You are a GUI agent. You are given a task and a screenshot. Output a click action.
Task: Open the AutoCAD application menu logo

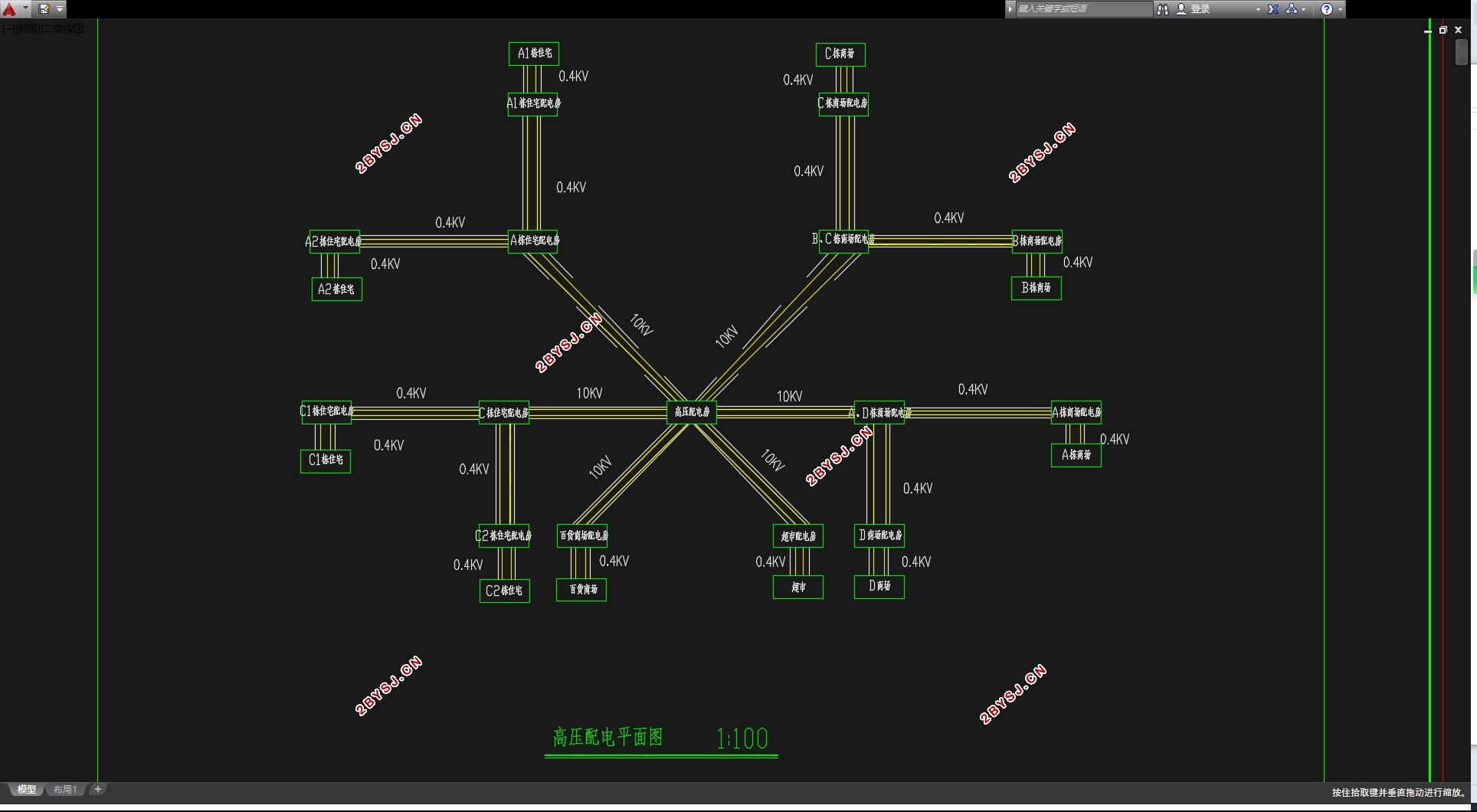click(9, 9)
